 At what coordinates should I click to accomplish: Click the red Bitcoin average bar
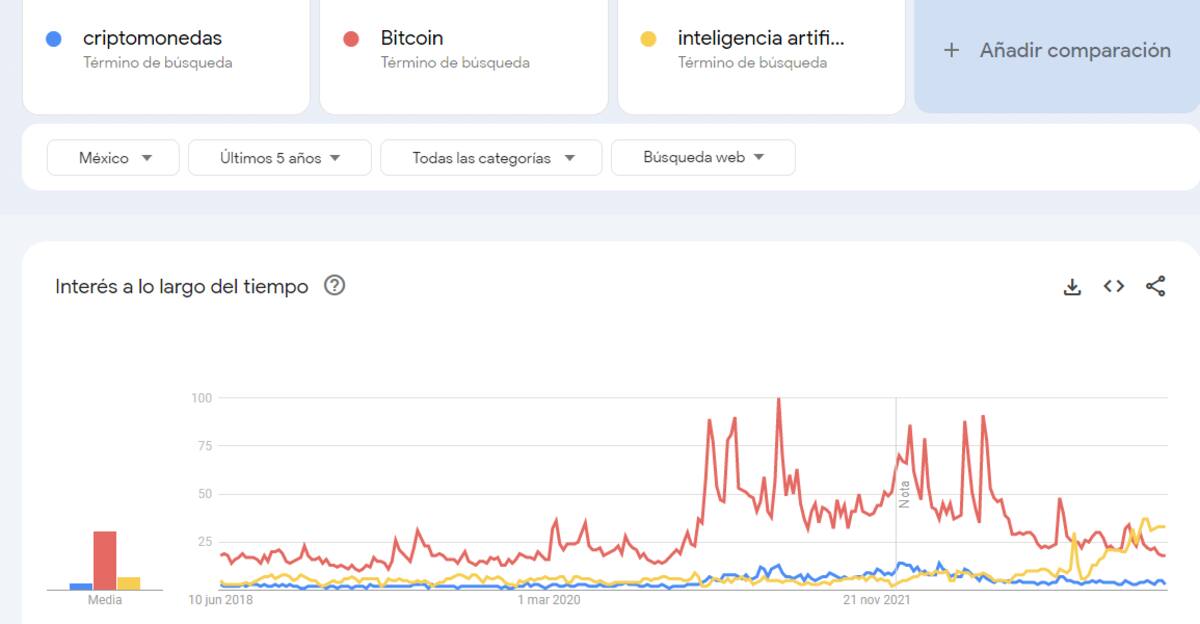point(105,560)
